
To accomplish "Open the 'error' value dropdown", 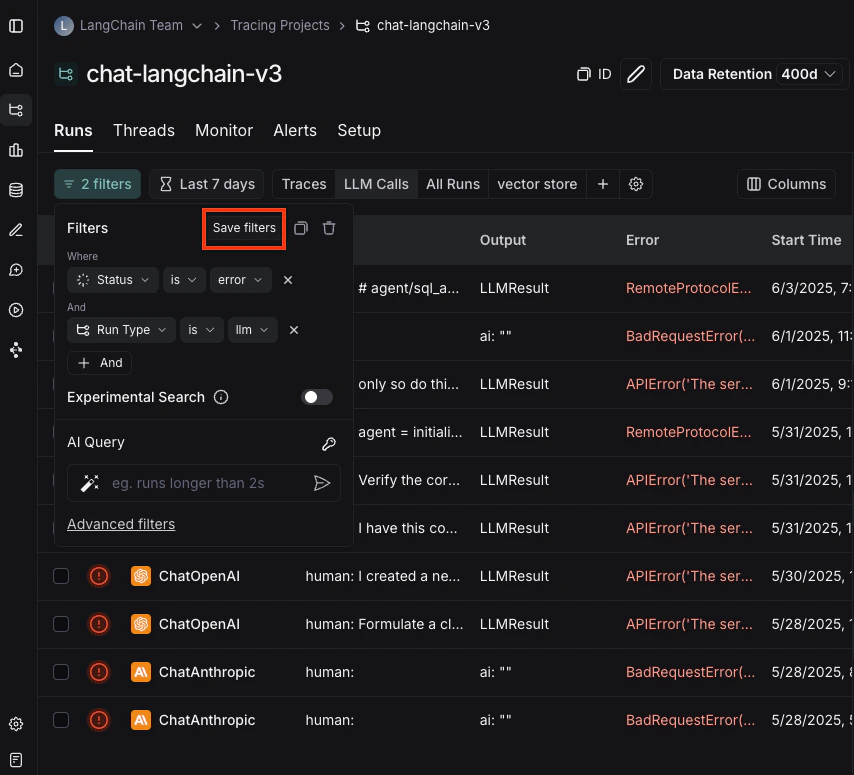I will (x=241, y=280).
